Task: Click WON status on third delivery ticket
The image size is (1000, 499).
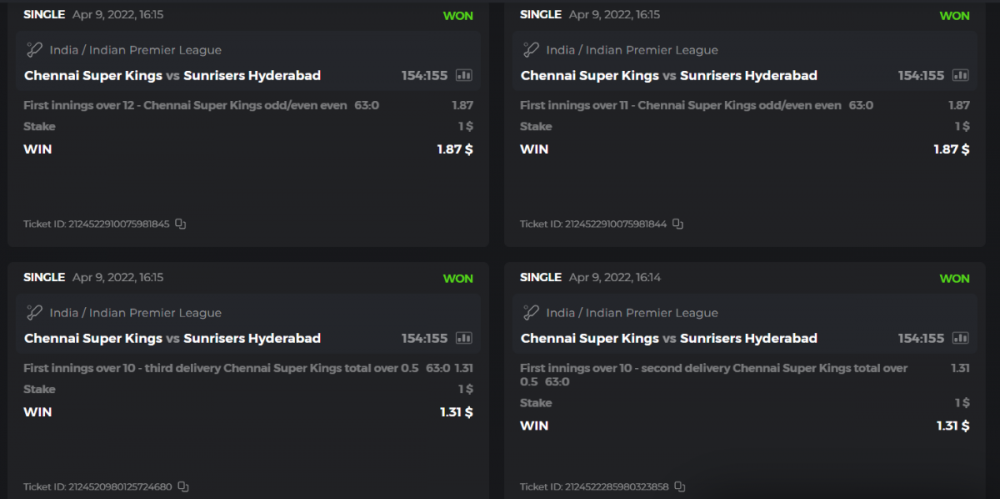Action: pyautogui.click(x=458, y=278)
